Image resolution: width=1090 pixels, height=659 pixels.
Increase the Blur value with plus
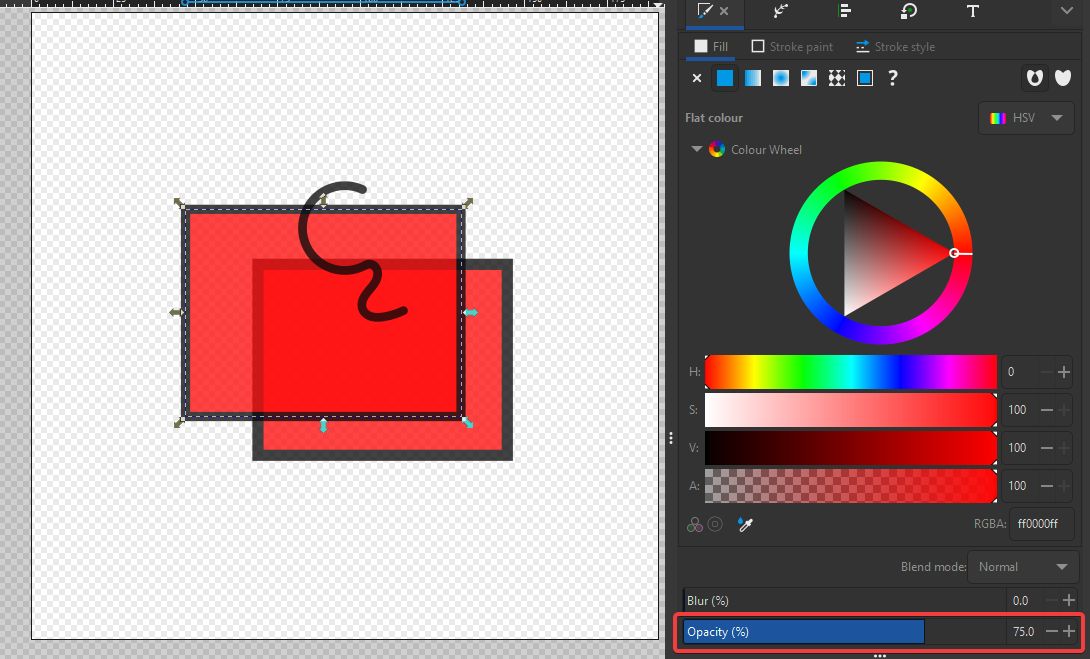pos(1069,601)
